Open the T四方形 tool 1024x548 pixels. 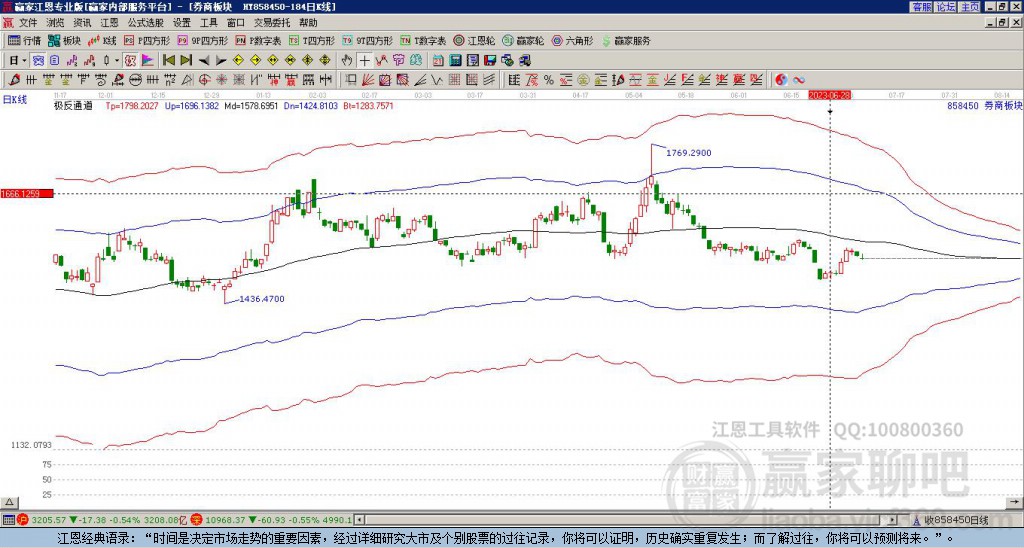point(312,40)
